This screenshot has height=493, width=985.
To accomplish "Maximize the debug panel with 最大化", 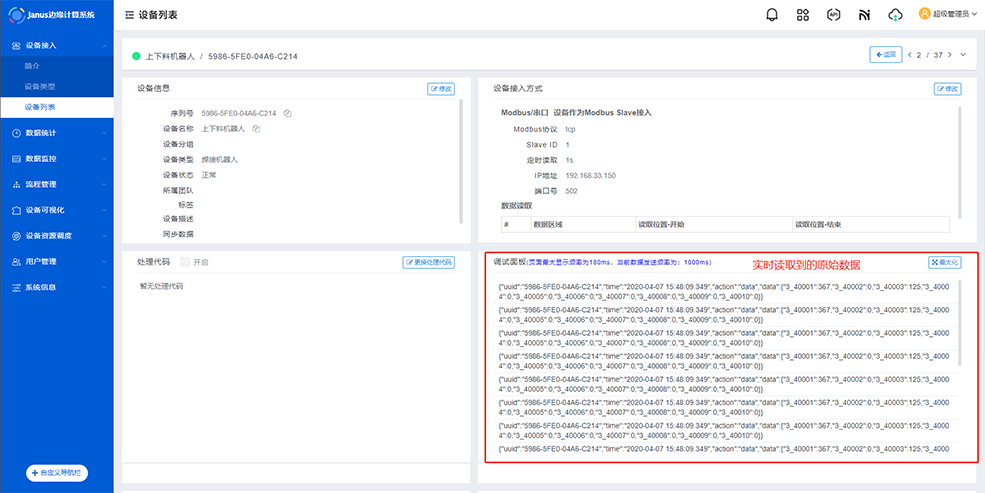I will coord(945,262).
